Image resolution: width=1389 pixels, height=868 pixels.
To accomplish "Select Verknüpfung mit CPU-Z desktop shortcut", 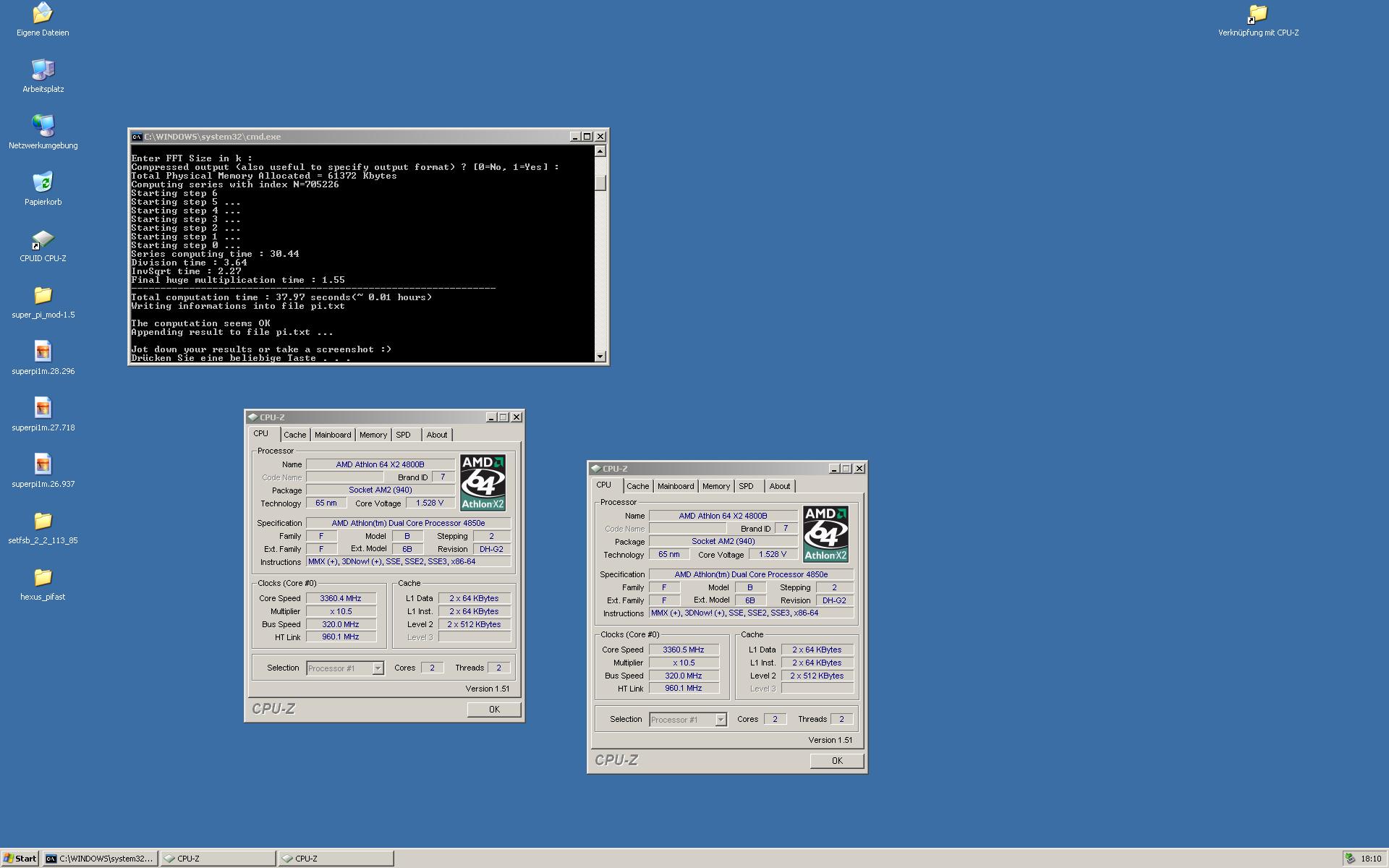I will (x=1258, y=14).
